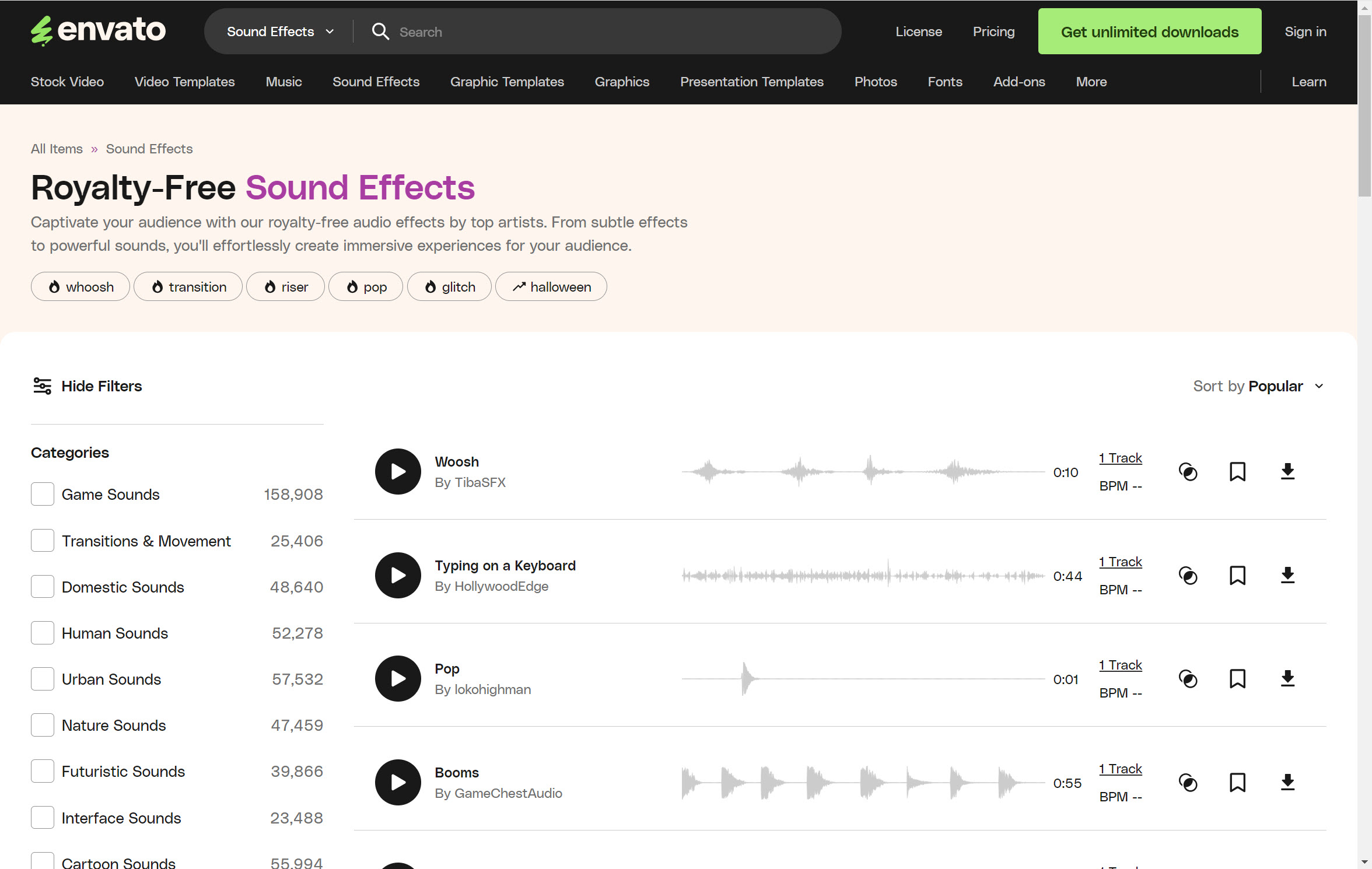
Task: Play the Booms track by GameChestAudio
Action: coord(398,782)
